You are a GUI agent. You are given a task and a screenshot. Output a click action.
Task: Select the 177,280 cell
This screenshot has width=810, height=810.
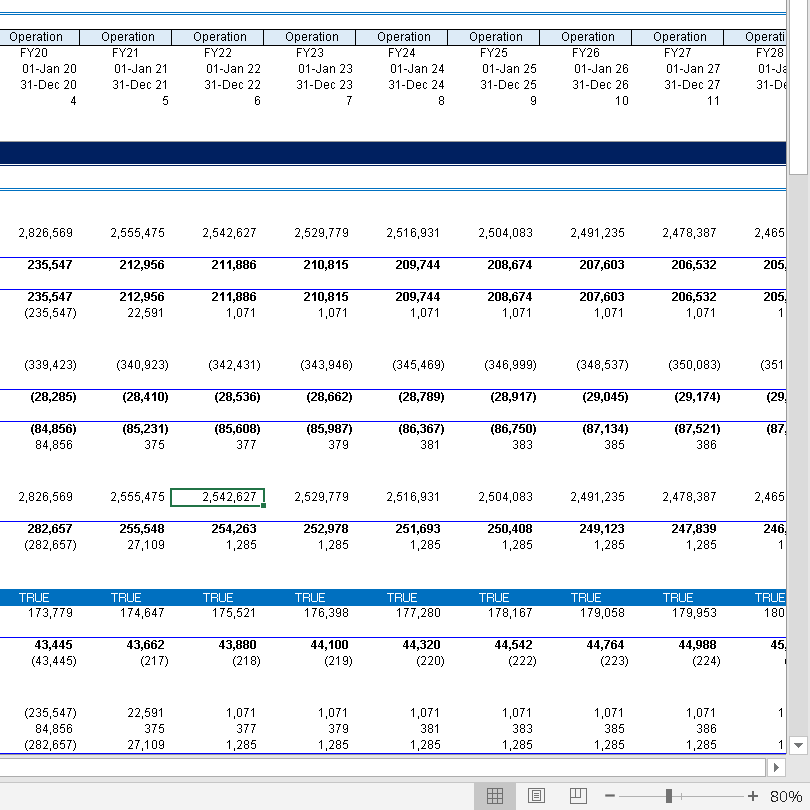418,613
